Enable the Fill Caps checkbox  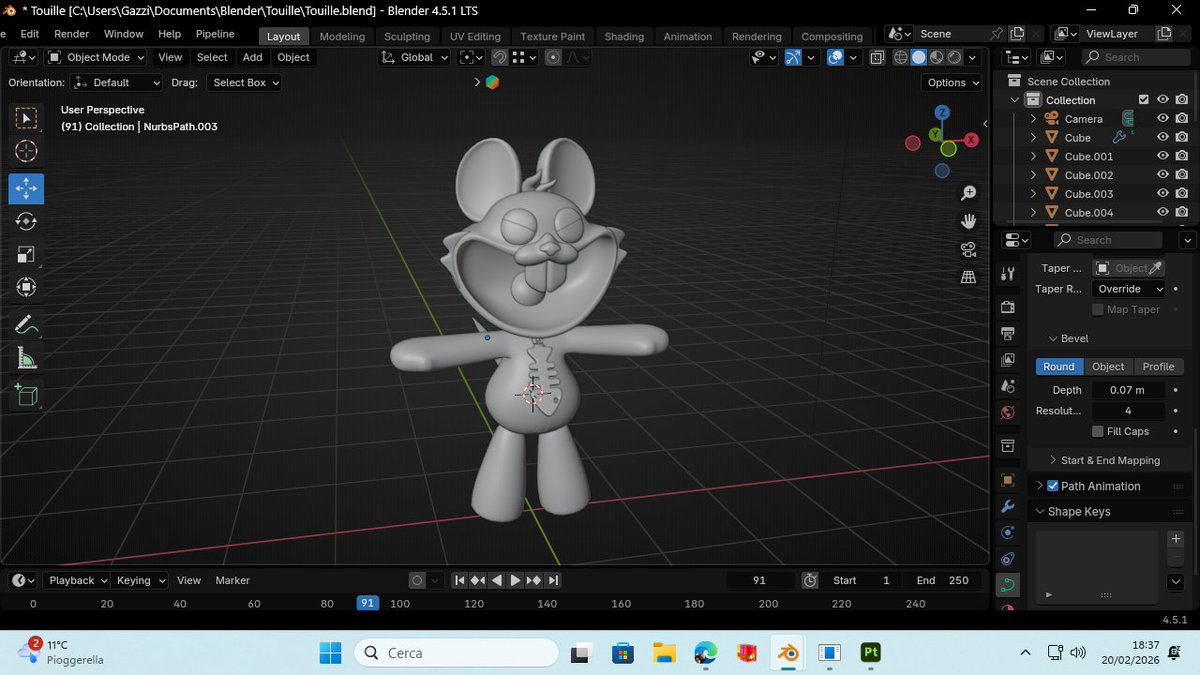click(1098, 431)
